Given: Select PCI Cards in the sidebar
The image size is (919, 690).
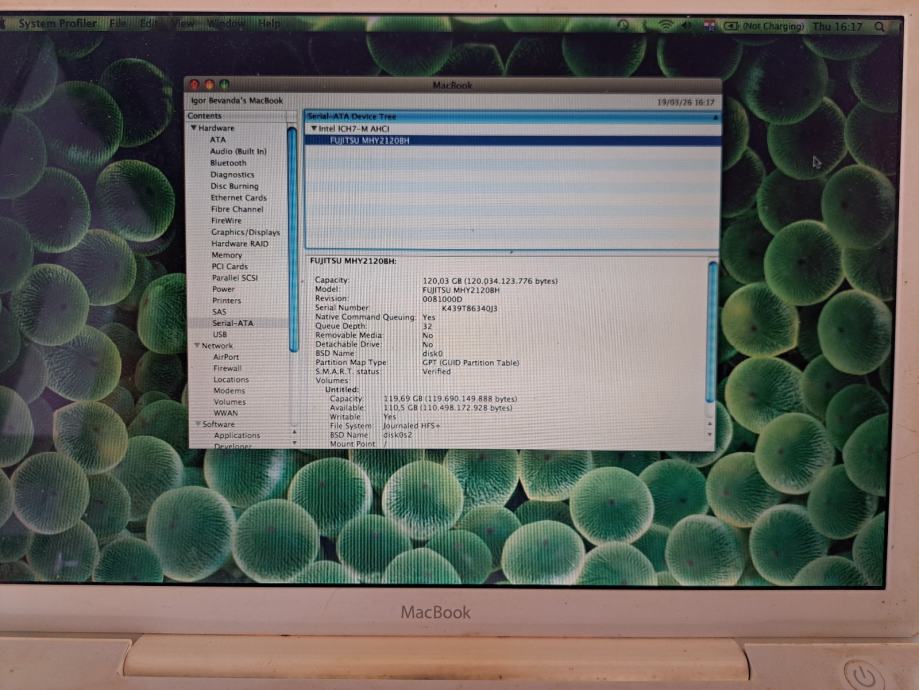Looking at the screenshot, I should point(230,266).
